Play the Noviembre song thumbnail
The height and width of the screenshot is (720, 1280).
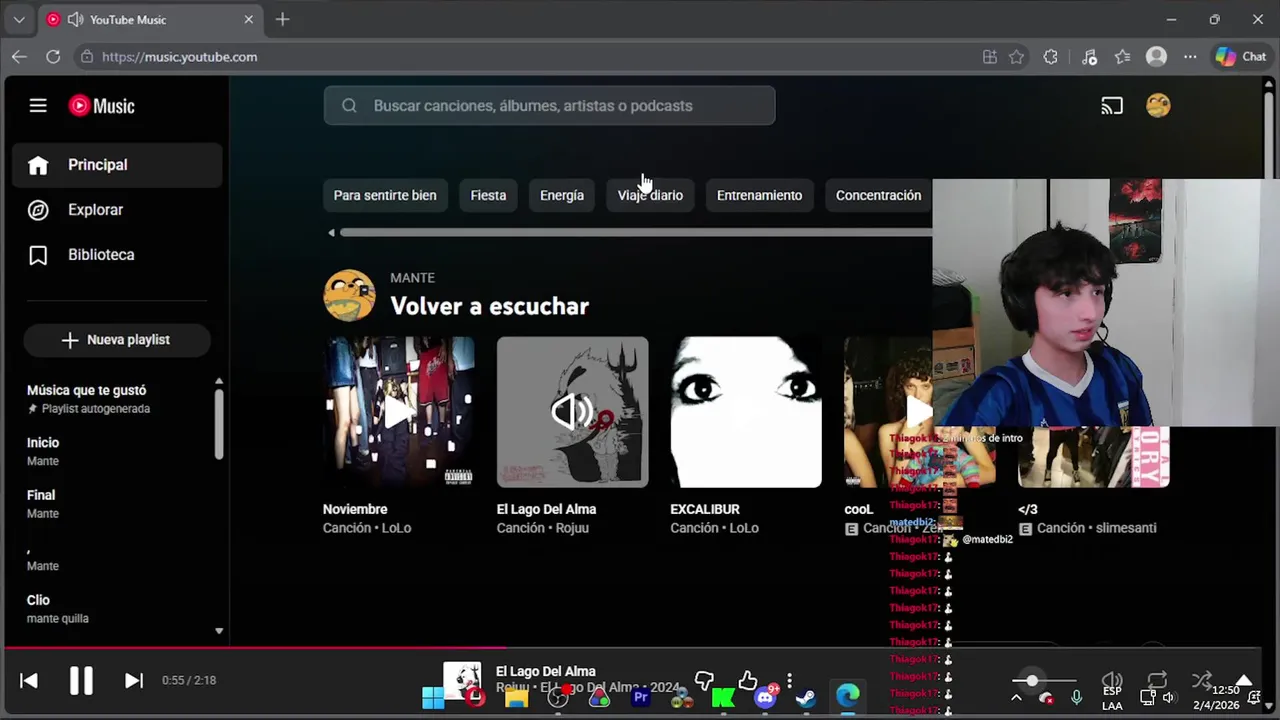point(398,412)
